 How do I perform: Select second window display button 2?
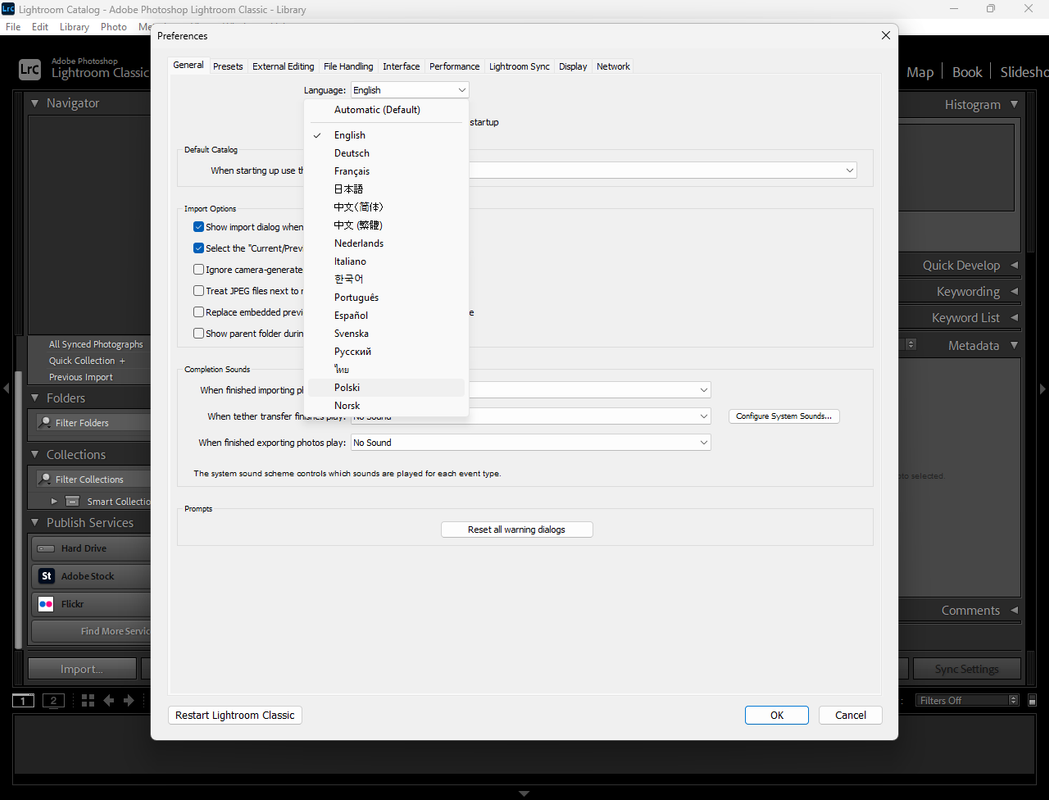tap(54, 700)
